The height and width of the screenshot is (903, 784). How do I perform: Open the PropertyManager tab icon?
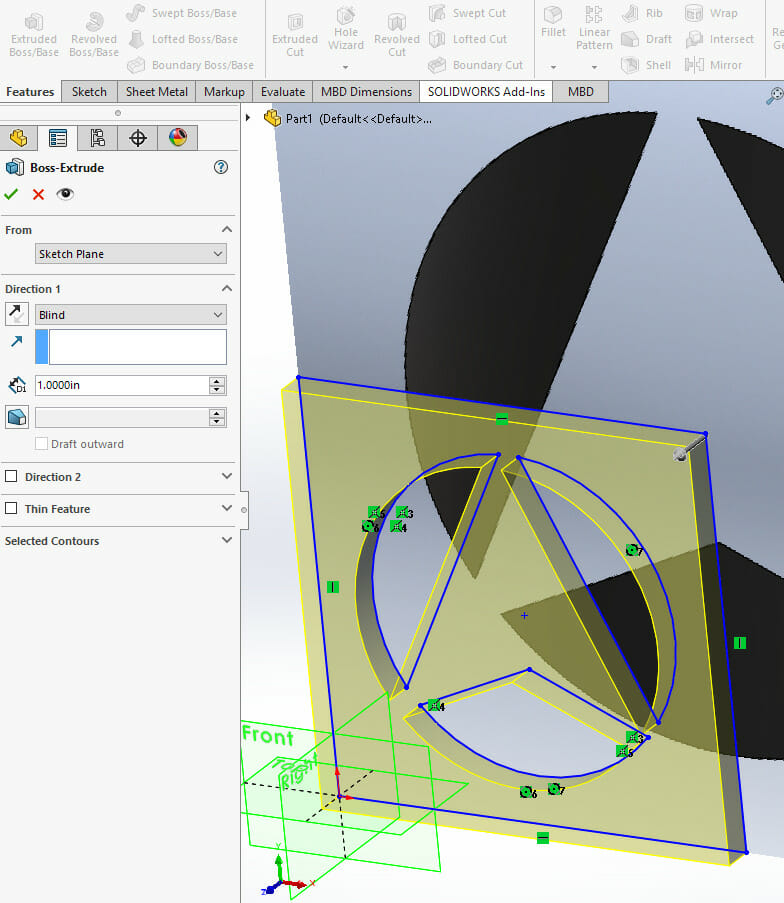pos(58,138)
